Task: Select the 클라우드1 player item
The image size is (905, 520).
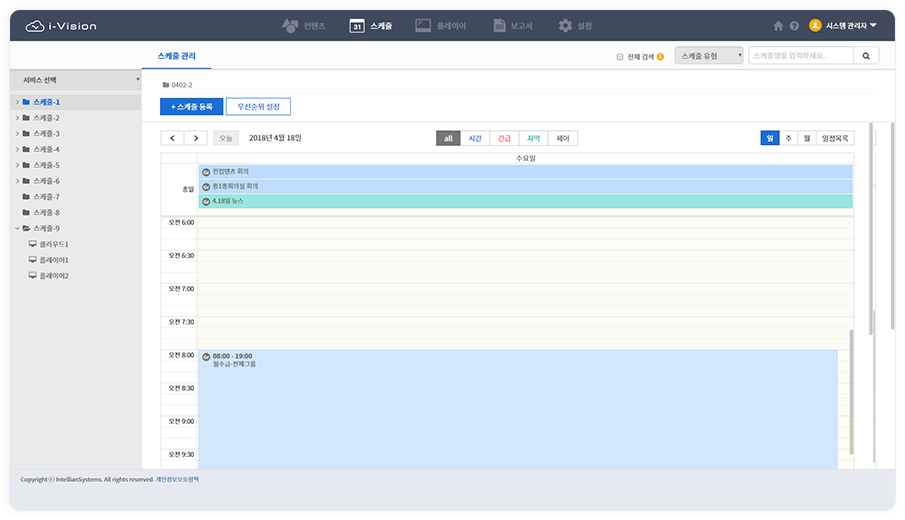Action: click(x=48, y=244)
